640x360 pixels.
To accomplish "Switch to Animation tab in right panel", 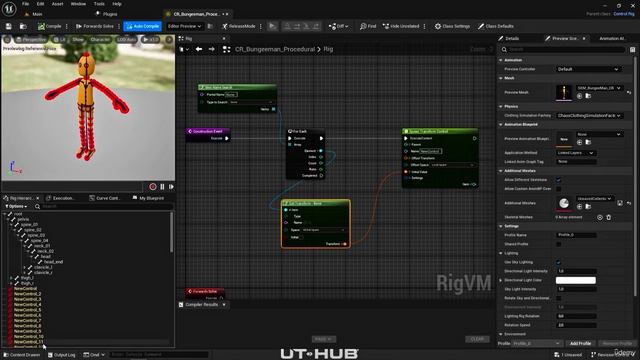I will (x=611, y=38).
